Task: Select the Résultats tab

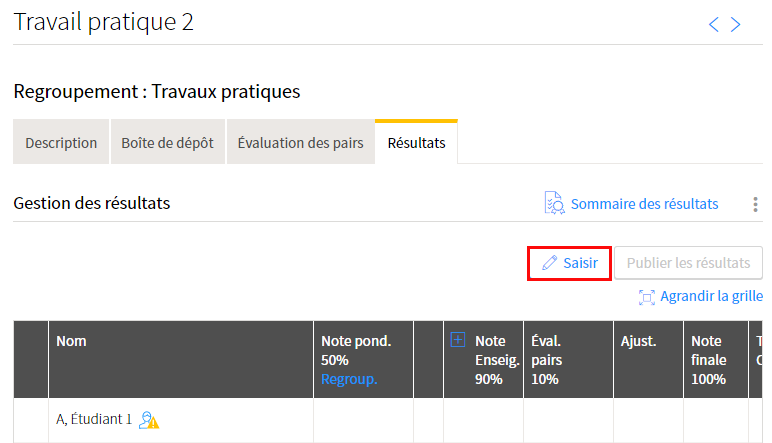Action: click(x=416, y=143)
